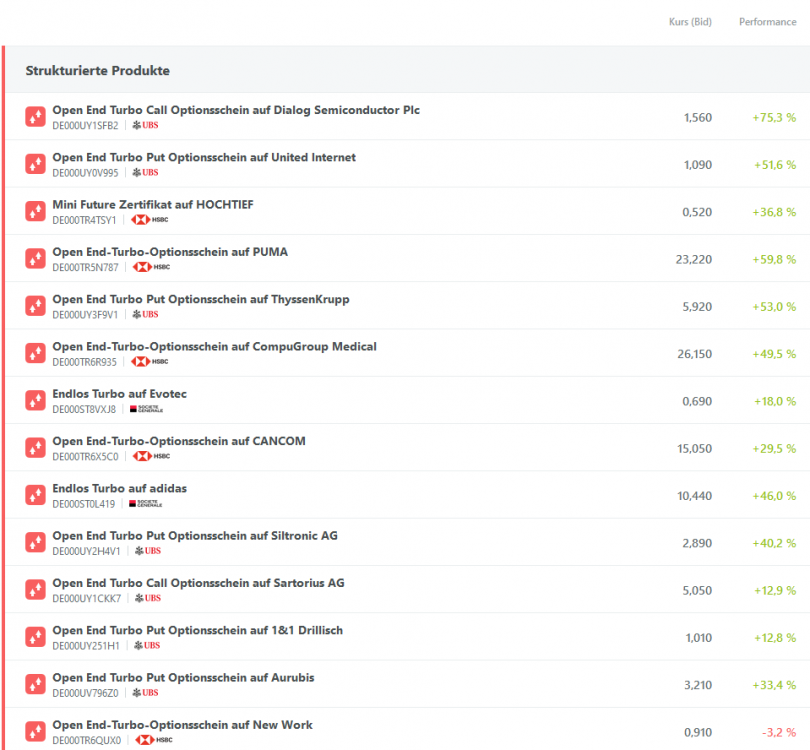Select ISIN DE000UY0V995

[x=85, y=173]
